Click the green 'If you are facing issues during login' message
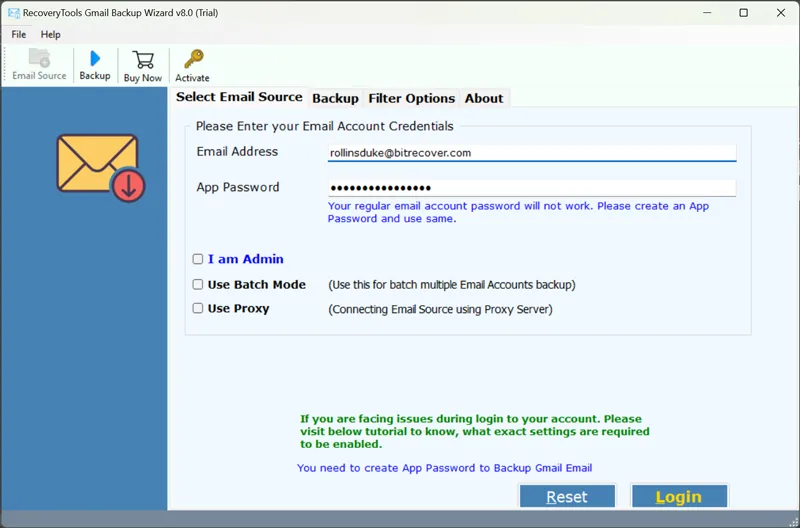This screenshot has height=528, width=800. (475, 432)
